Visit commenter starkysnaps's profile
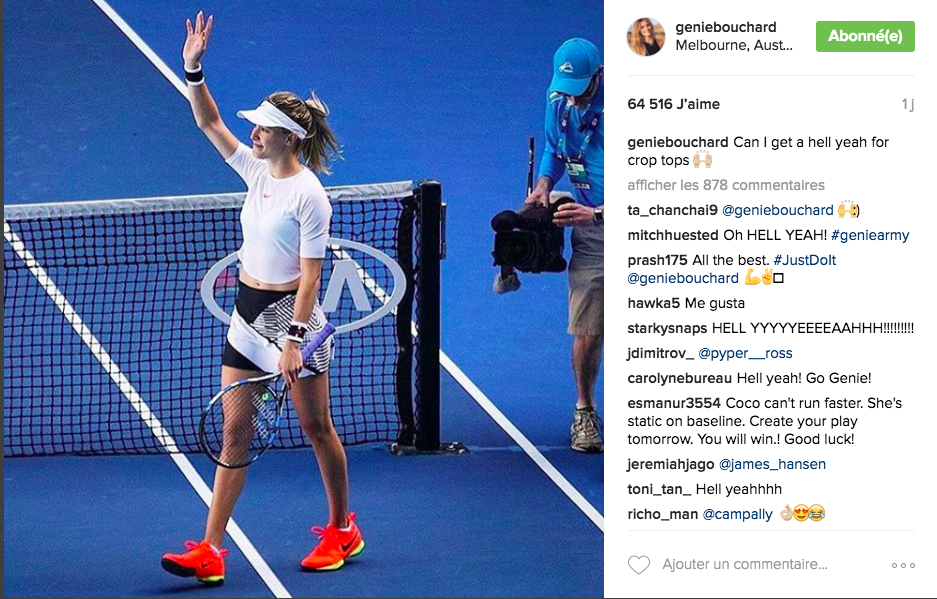The width and height of the screenshot is (937, 599). point(667,328)
